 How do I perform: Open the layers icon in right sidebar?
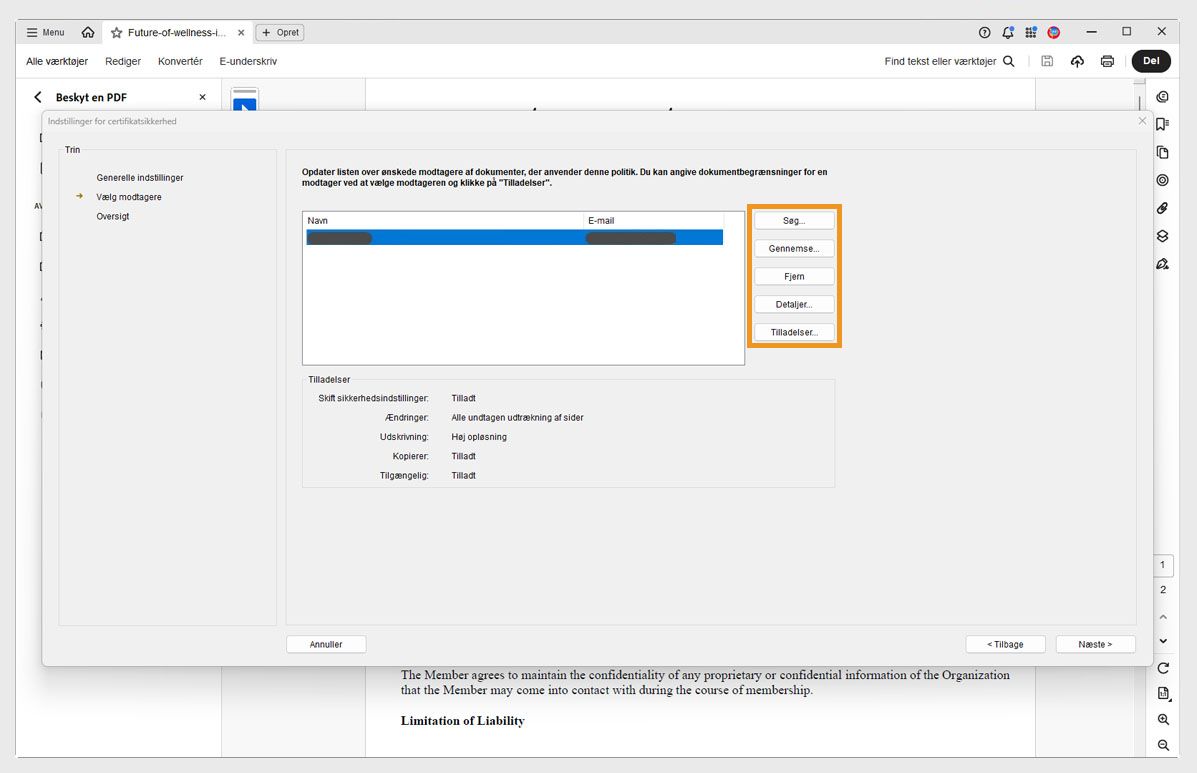click(1163, 236)
